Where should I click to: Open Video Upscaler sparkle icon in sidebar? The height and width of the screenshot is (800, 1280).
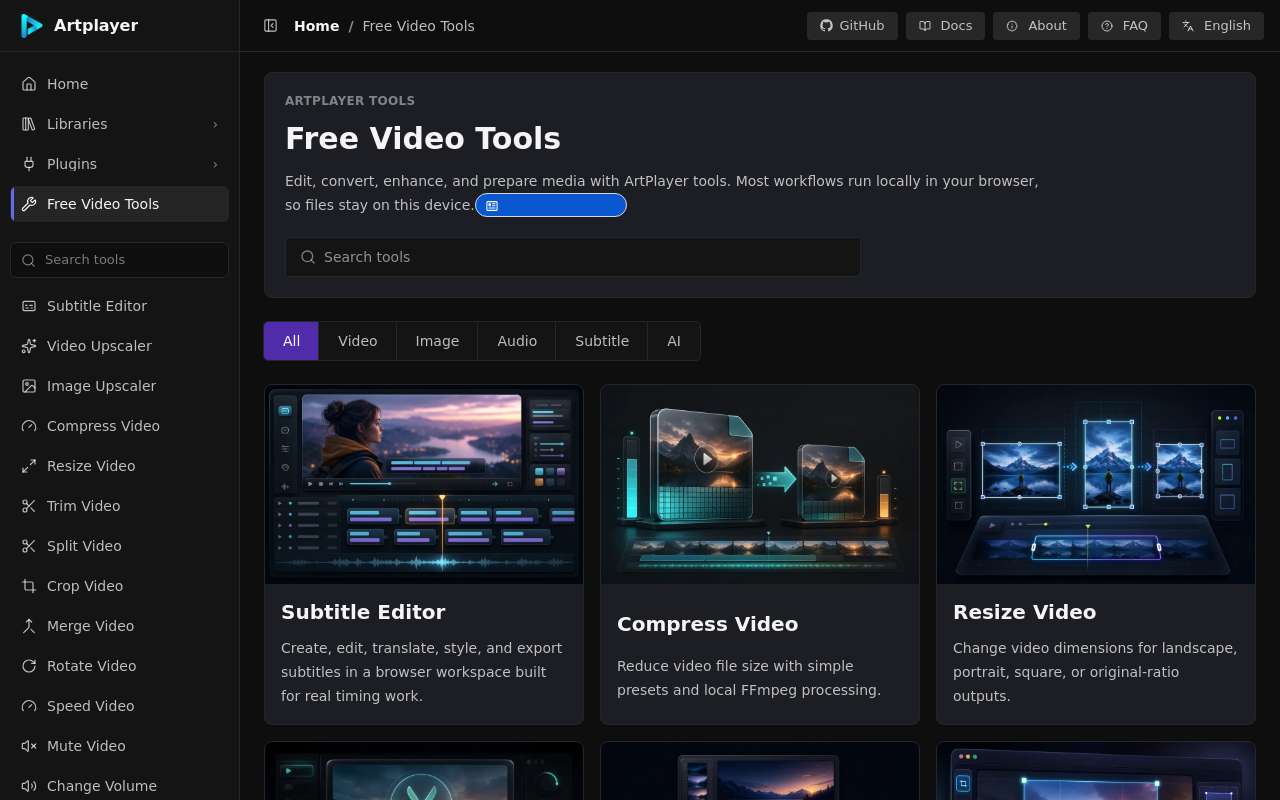click(29, 346)
